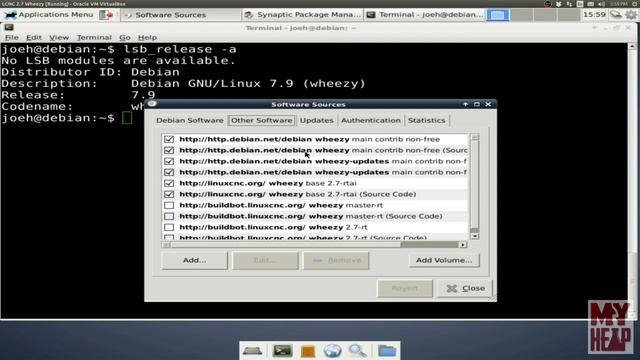Click the Show Desktop icon in bottom dock
The height and width of the screenshot is (360, 640).
(252, 351)
